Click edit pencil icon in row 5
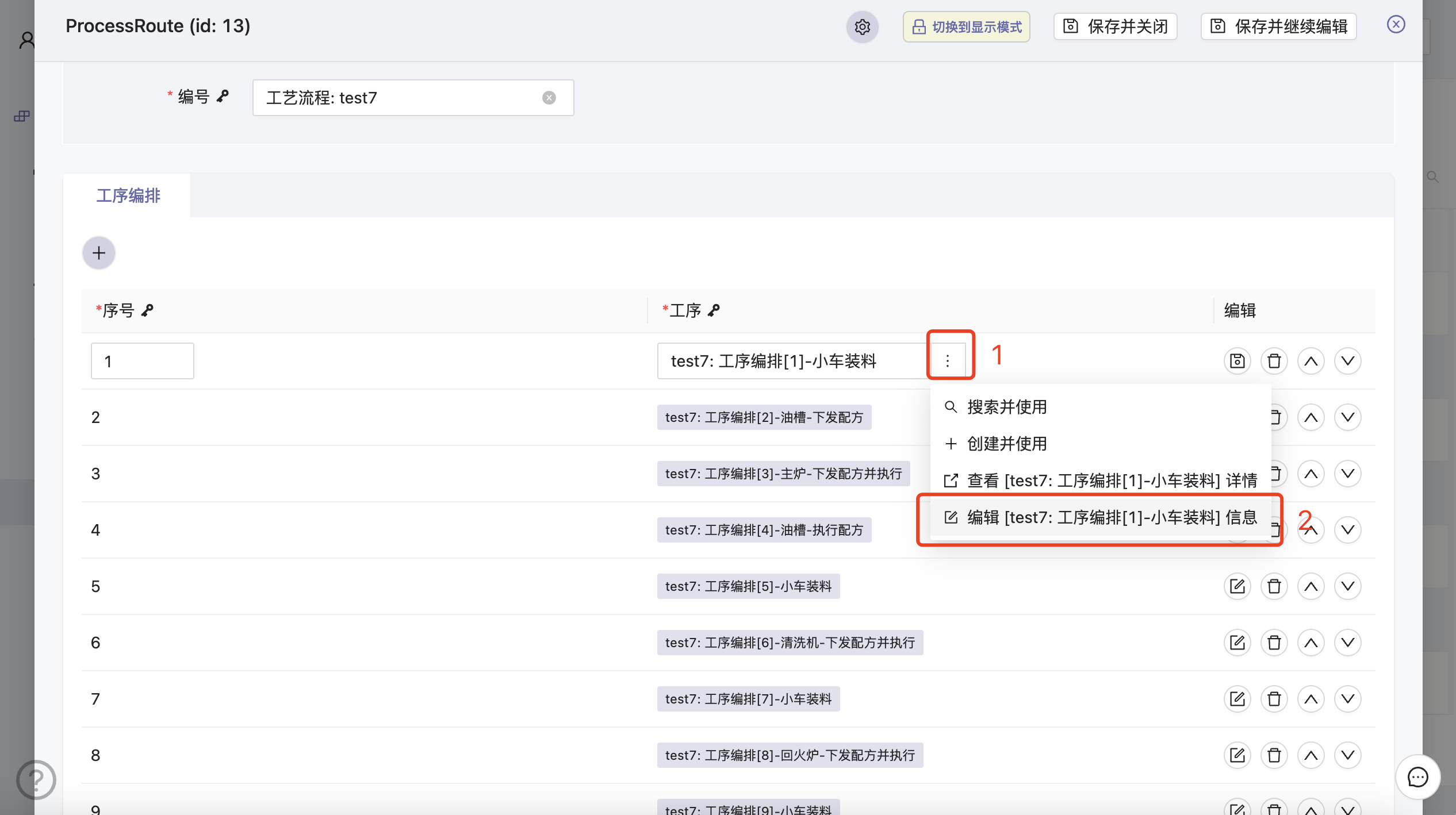The height and width of the screenshot is (815, 1456). (1237, 586)
